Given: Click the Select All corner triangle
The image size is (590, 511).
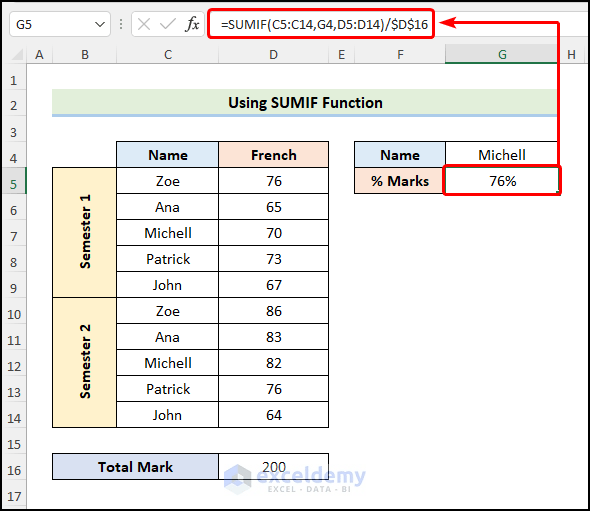Looking at the screenshot, I should (17, 55).
